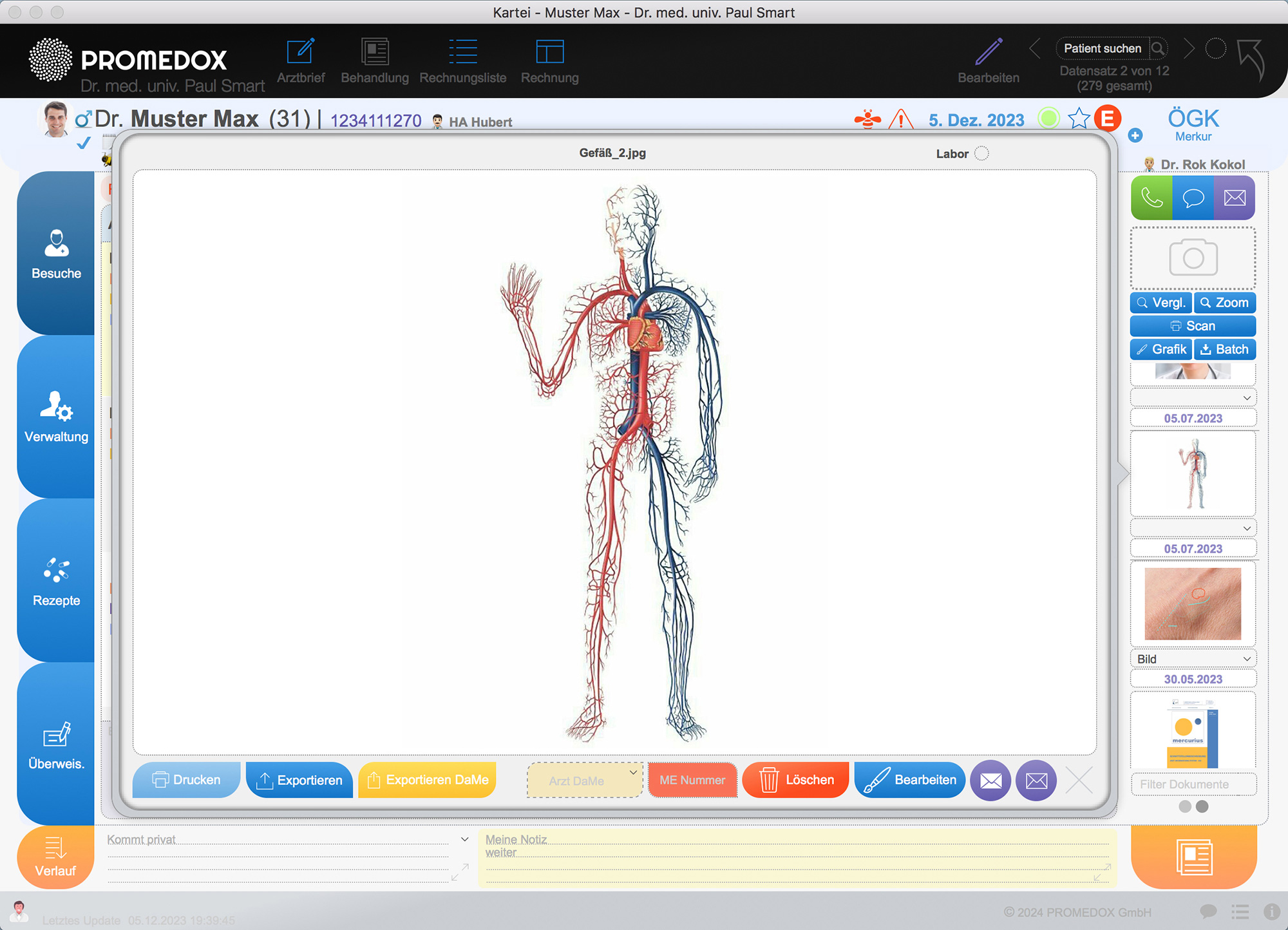Select the vessel diagram thumbnail
This screenshot has width=1288, height=930.
pyautogui.click(x=1193, y=474)
